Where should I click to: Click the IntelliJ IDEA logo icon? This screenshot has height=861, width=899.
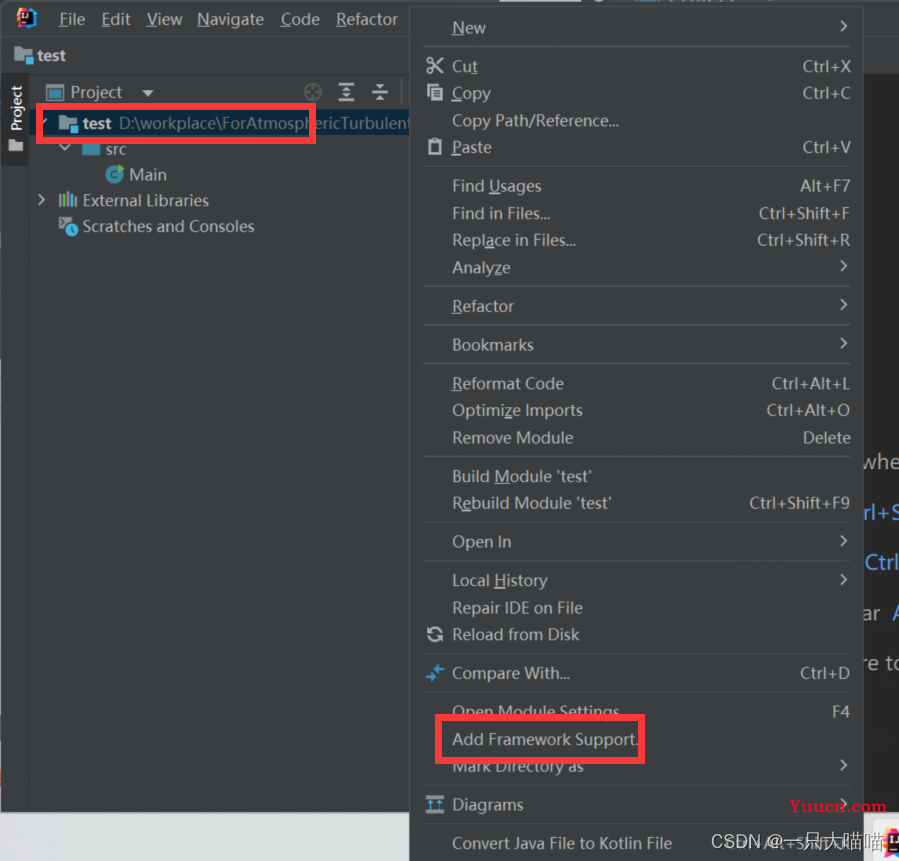26,18
